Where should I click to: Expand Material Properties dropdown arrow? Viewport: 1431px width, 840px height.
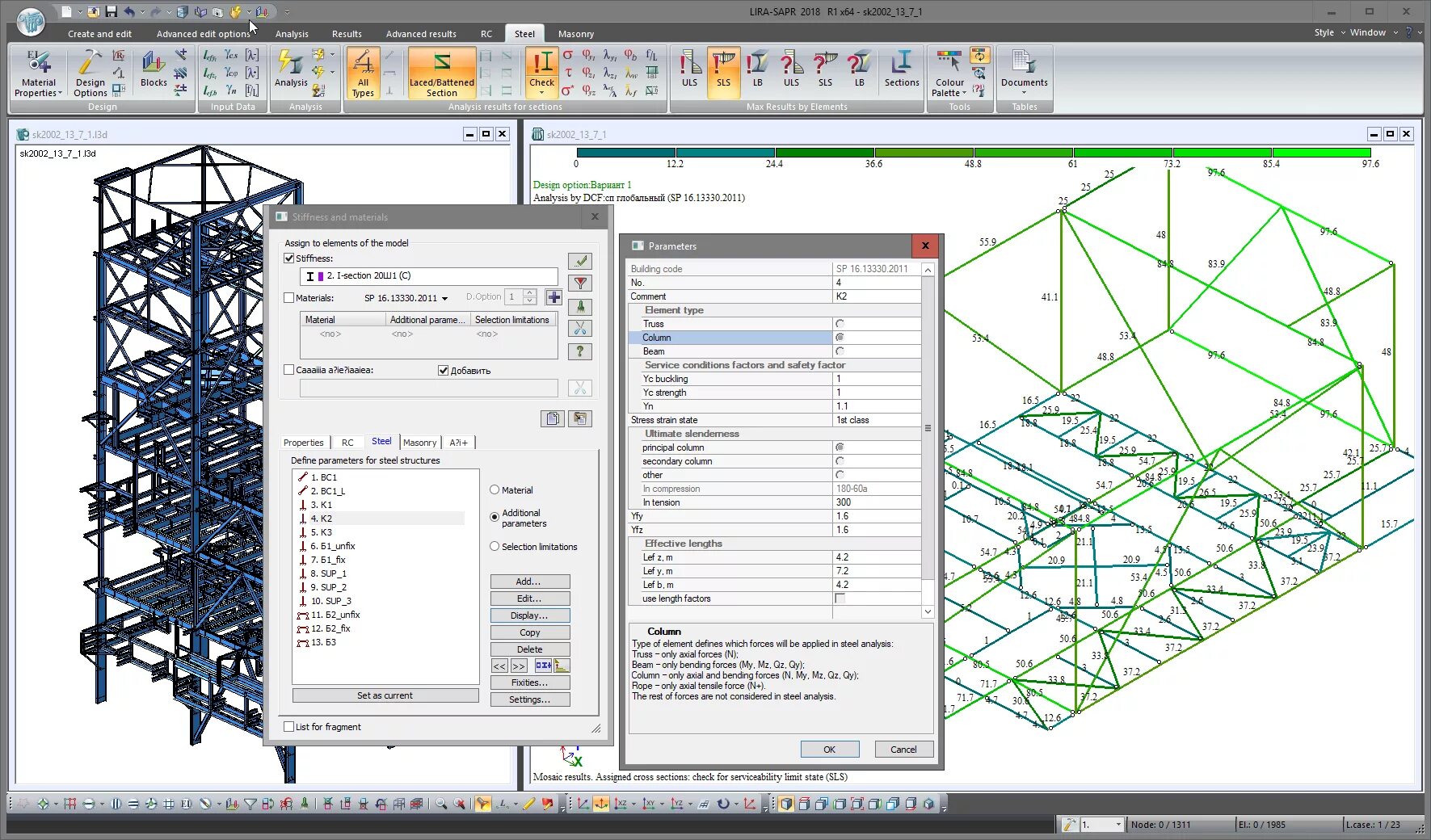coord(60,94)
